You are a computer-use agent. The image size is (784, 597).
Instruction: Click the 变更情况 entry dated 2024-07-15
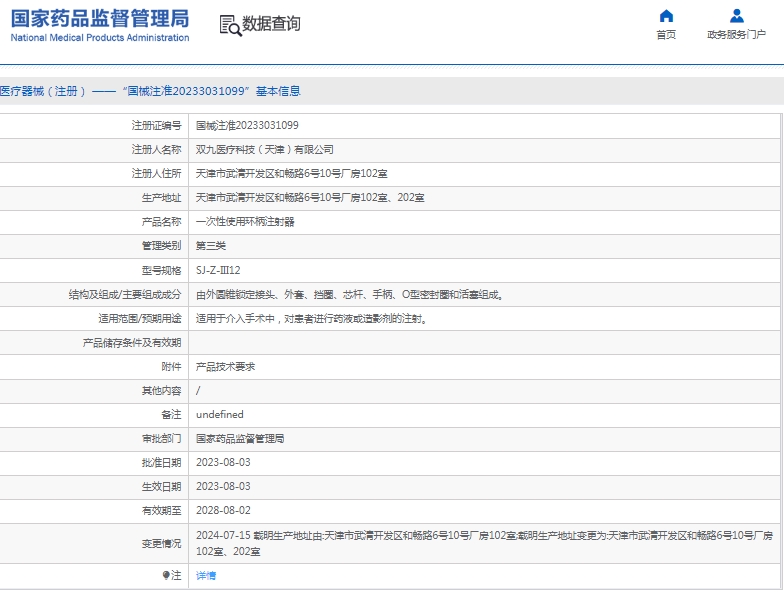pos(484,544)
